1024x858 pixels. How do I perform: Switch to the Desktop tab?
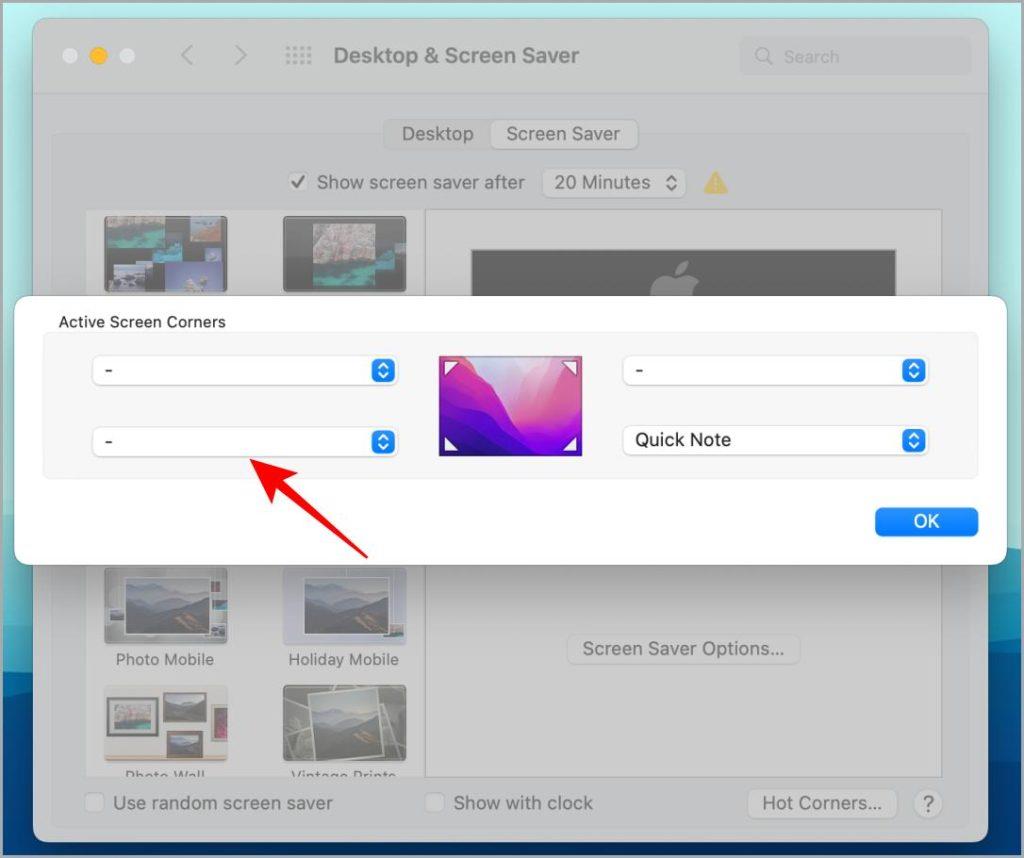[438, 134]
